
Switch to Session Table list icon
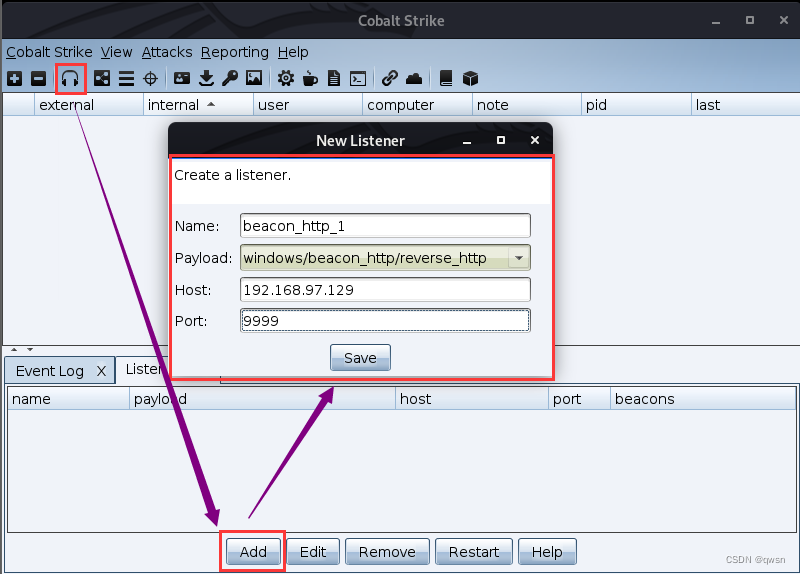click(x=126, y=79)
